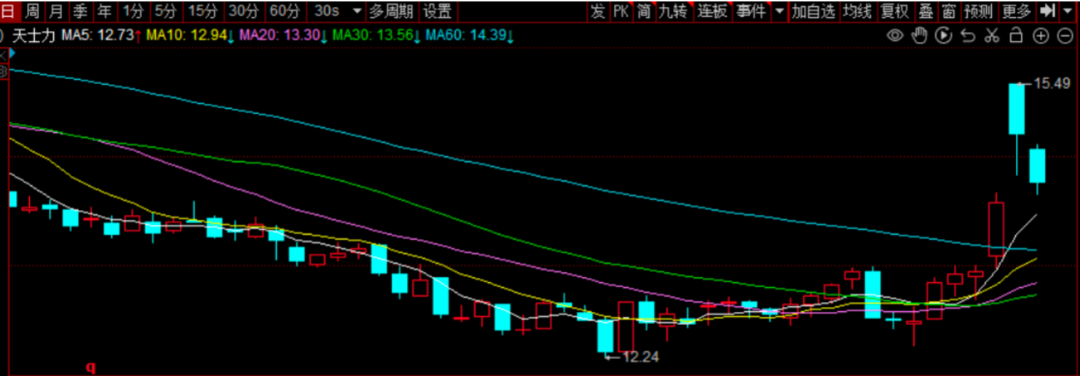Select the hand pan tool icon
1080x376 pixels.
pyautogui.click(x=920, y=36)
